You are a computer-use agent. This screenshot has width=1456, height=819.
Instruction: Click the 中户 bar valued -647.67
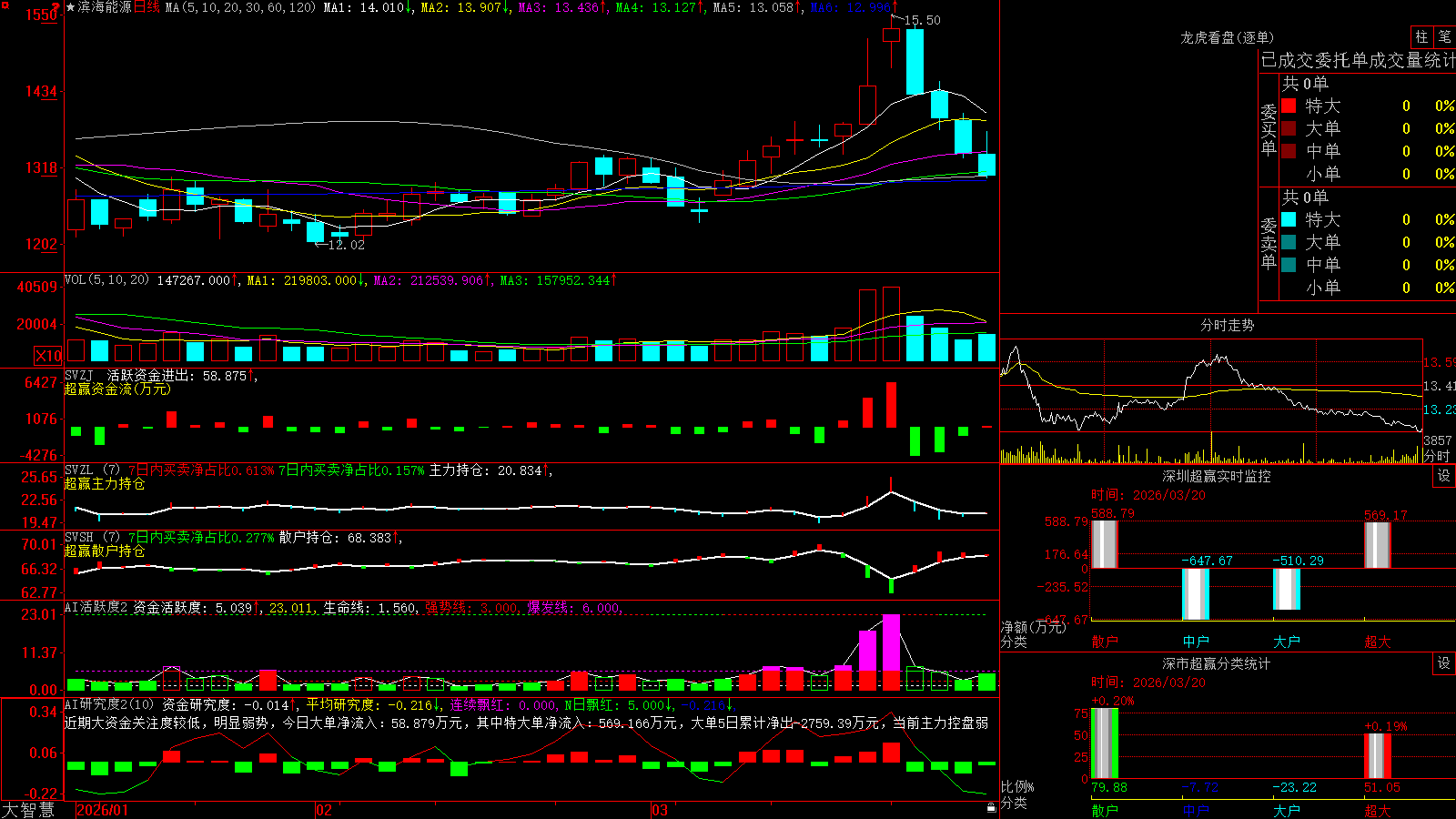tap(1196, 594)
